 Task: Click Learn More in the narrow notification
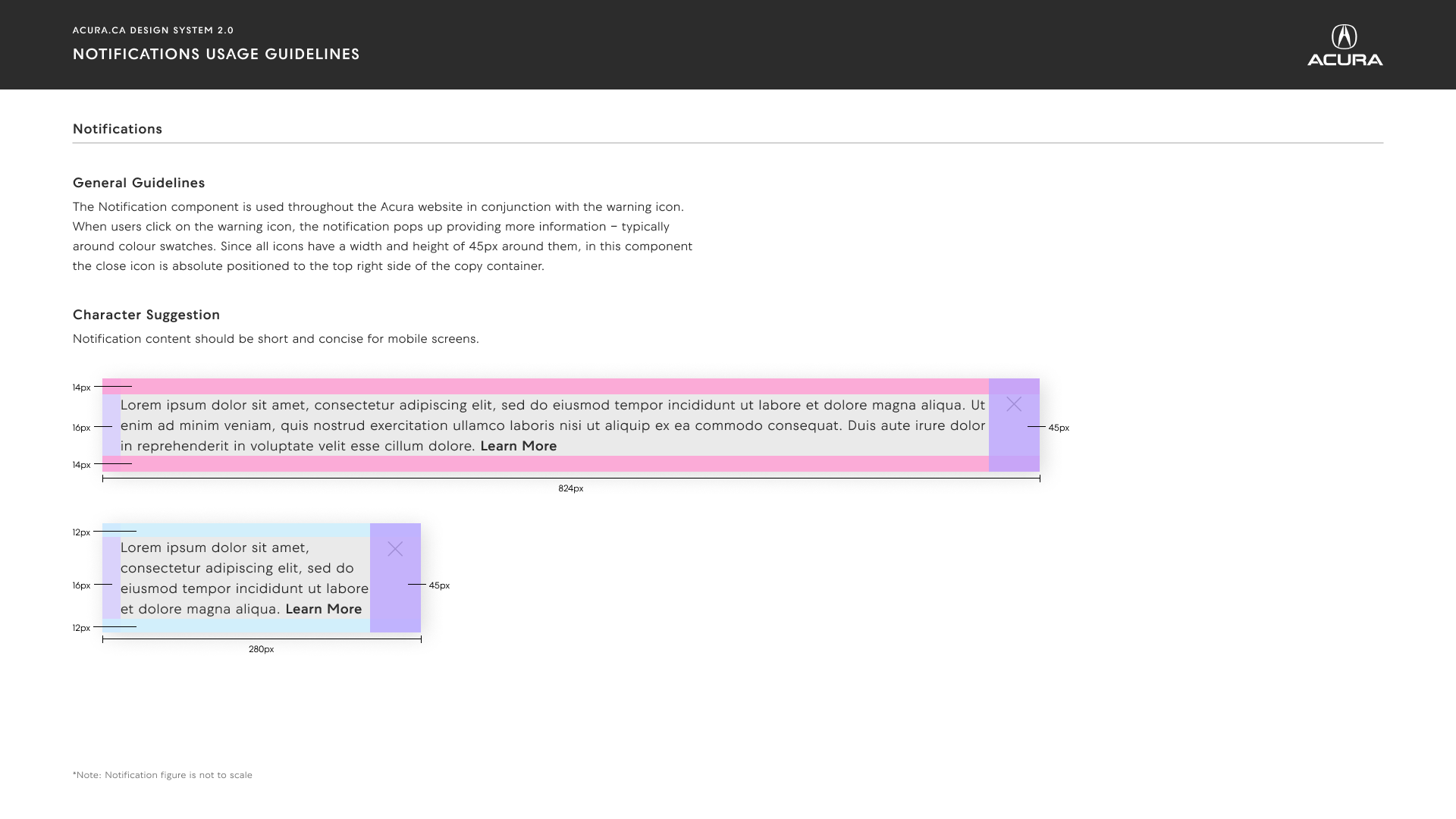click(324, 609)
